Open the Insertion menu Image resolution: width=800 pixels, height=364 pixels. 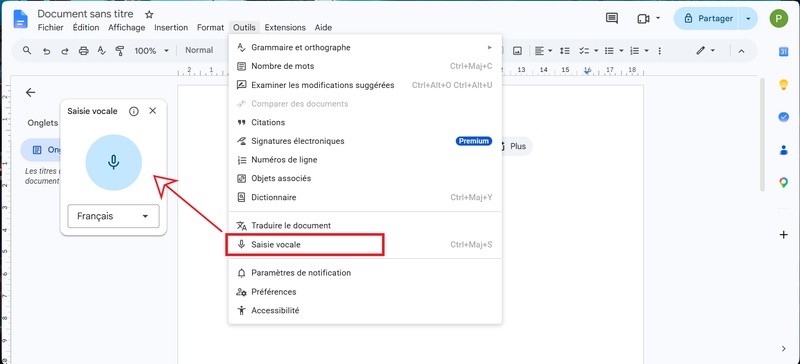tap(171, 28)
